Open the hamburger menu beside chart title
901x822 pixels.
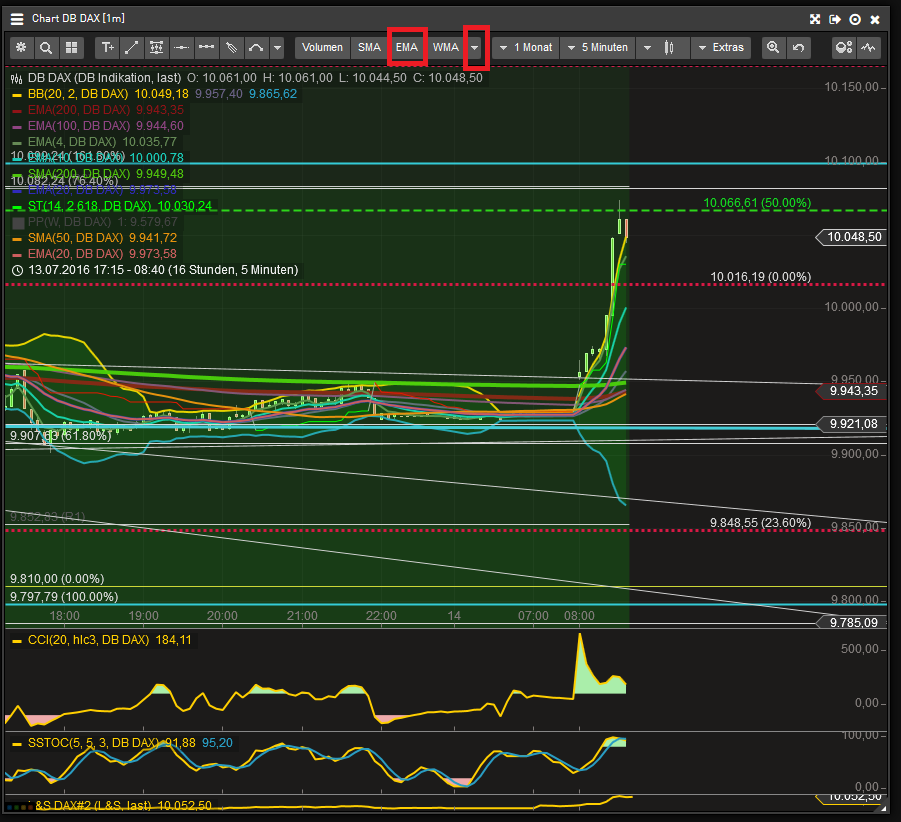[x=16, y=19]
